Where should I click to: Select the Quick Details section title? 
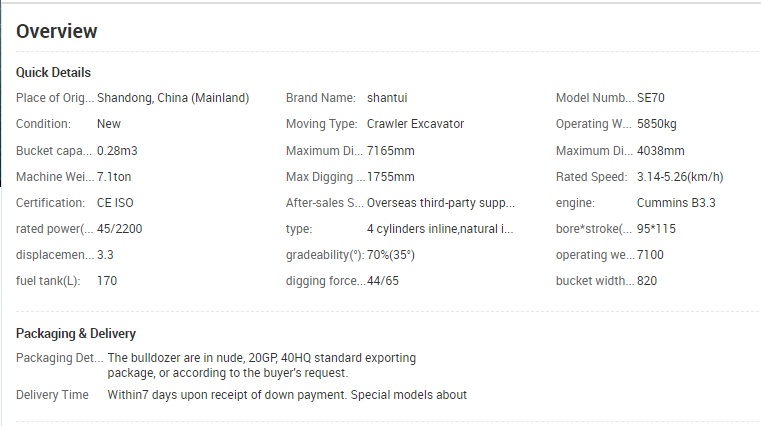coord(53,72)
